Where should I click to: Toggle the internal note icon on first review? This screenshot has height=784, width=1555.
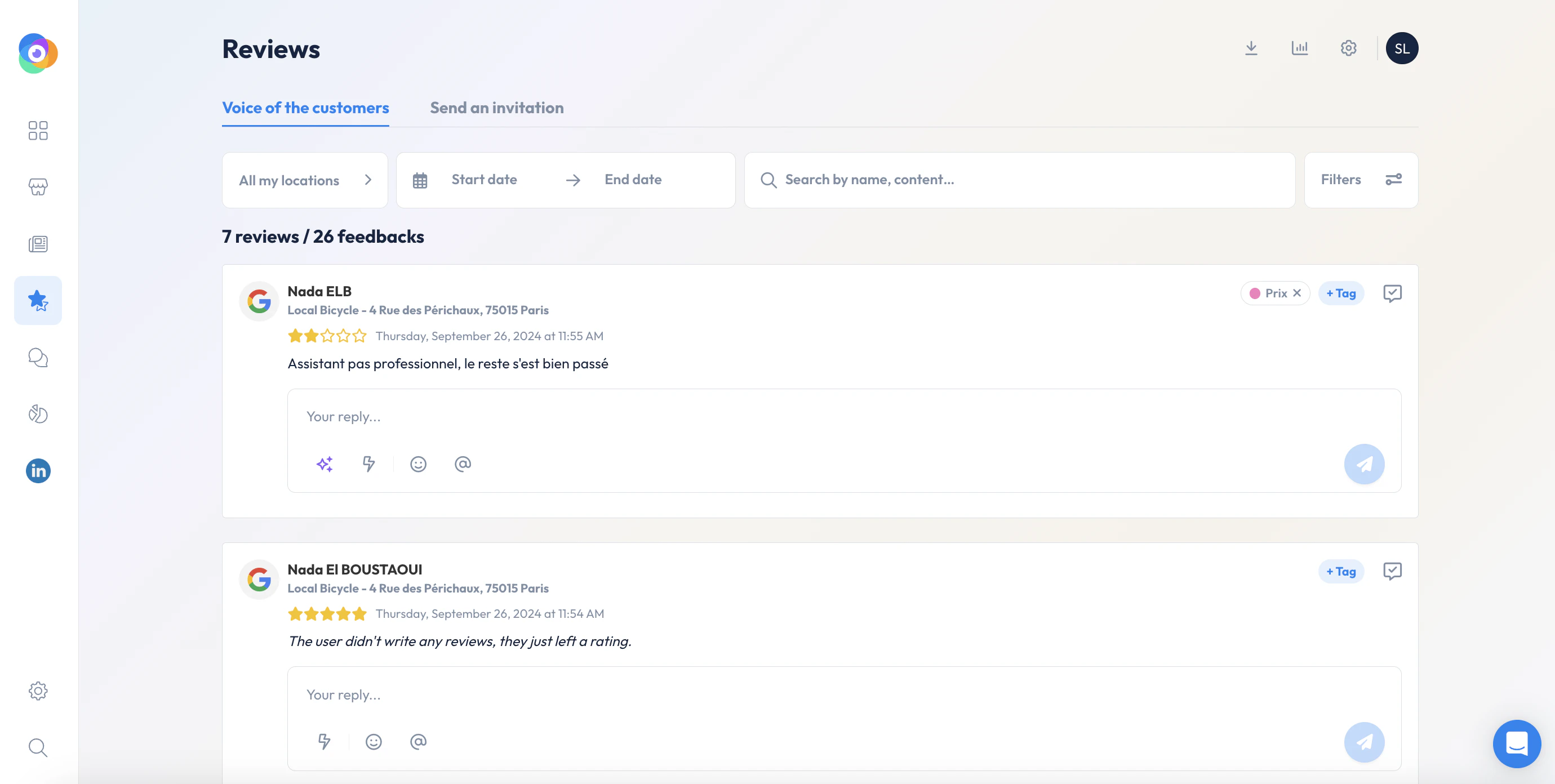[1393, 293]
